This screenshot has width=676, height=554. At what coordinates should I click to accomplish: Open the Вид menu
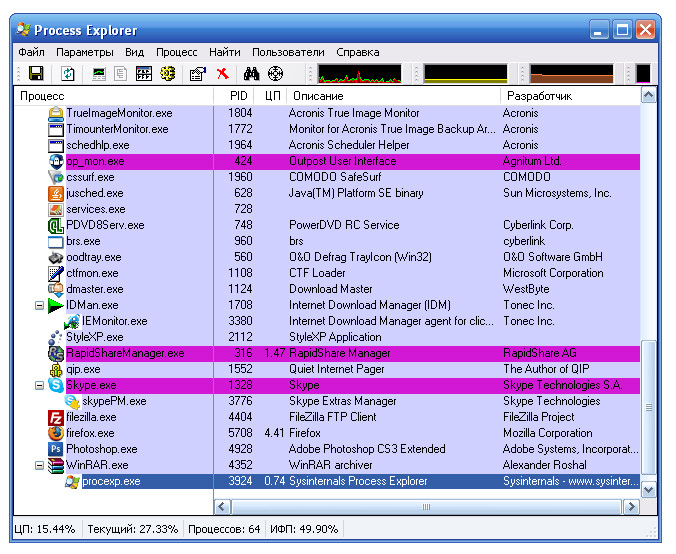tap(135, 52)
